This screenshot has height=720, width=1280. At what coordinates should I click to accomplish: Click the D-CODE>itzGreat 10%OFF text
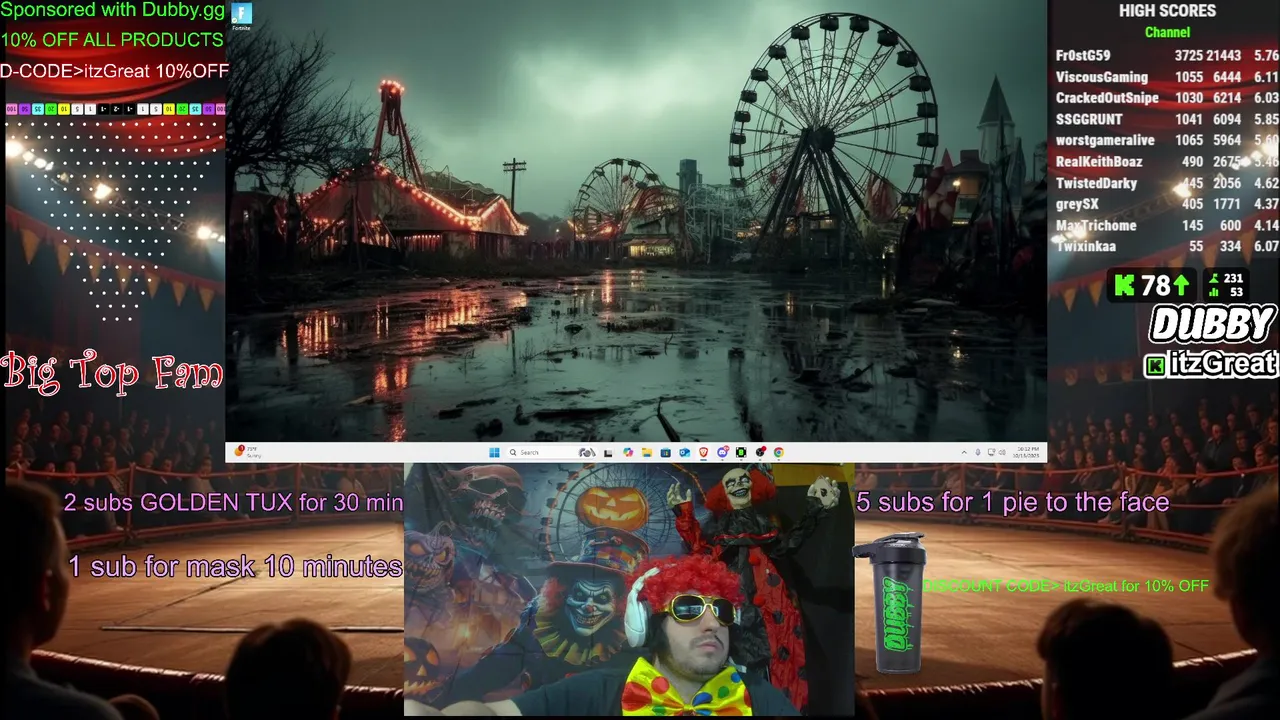tap(114, 71)
